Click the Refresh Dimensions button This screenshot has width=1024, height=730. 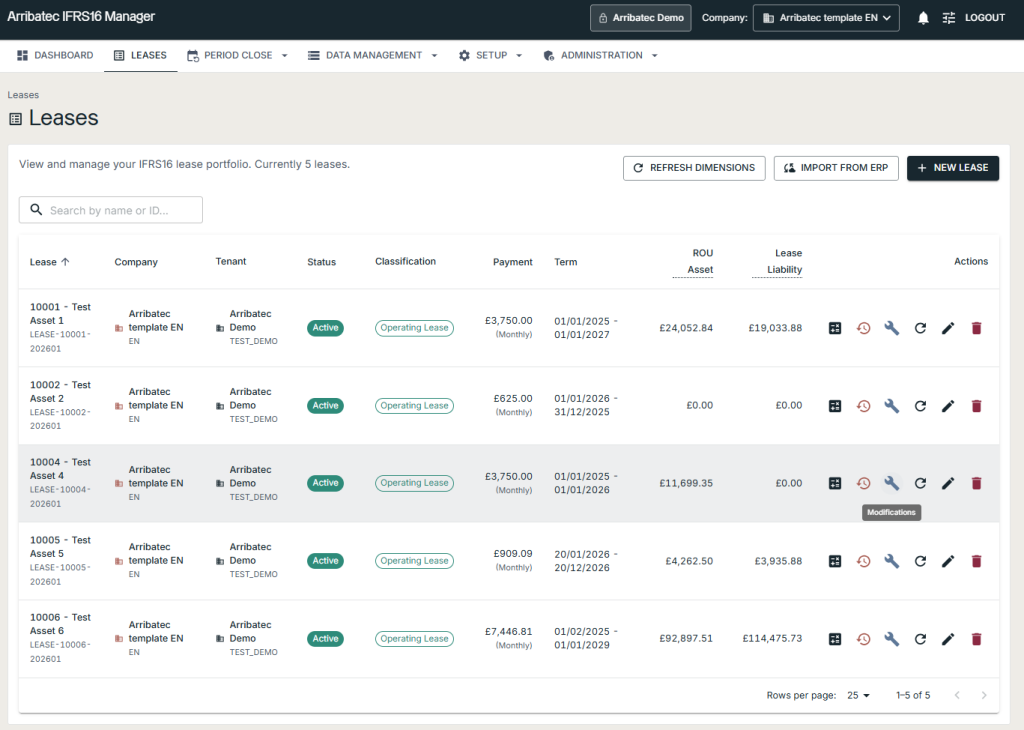click(x=694, y=168)
